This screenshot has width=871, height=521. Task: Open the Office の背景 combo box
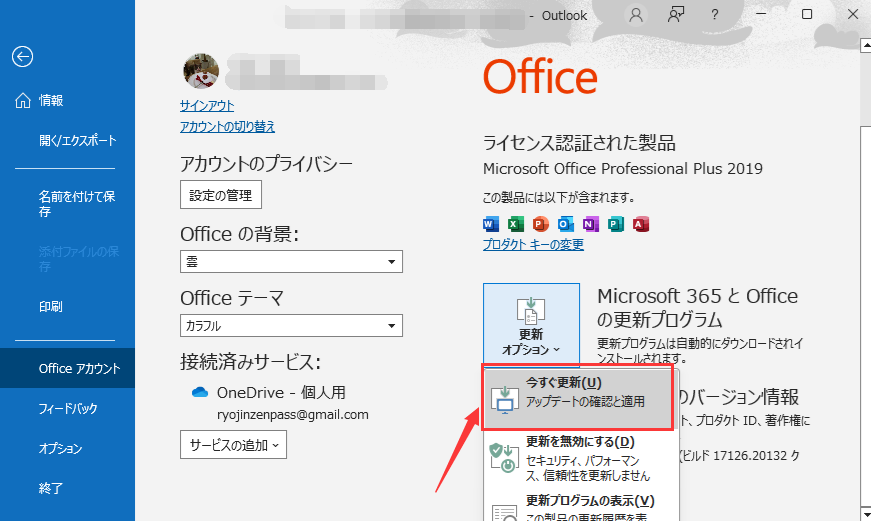click(291, 262)
